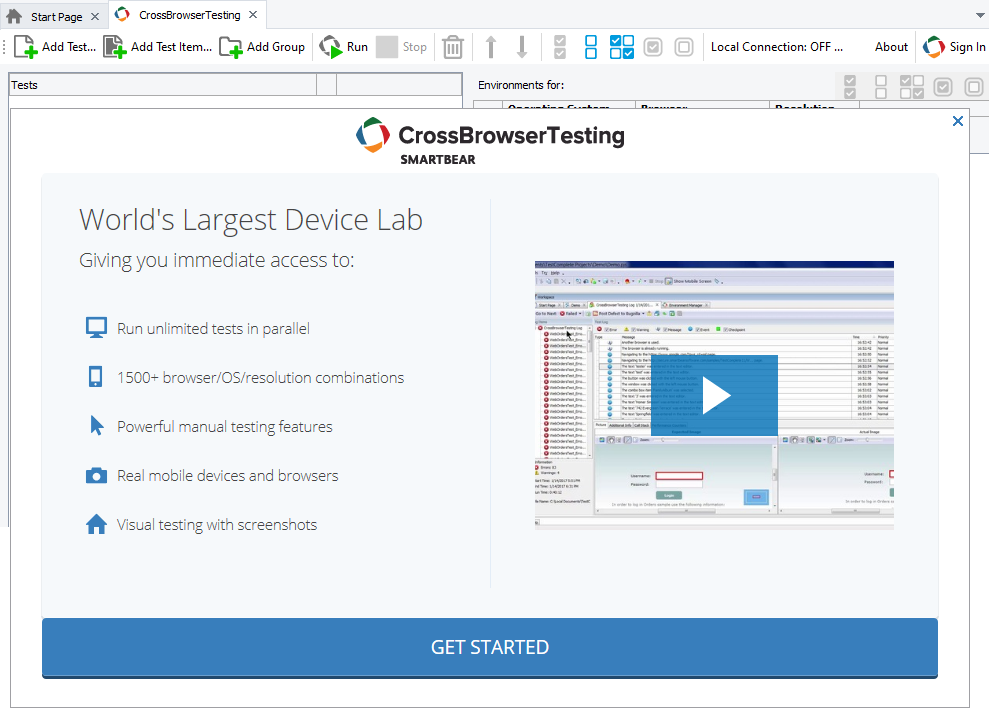
Task: Click the CrossBrowserTesting logo
Action: coord(490,141)
